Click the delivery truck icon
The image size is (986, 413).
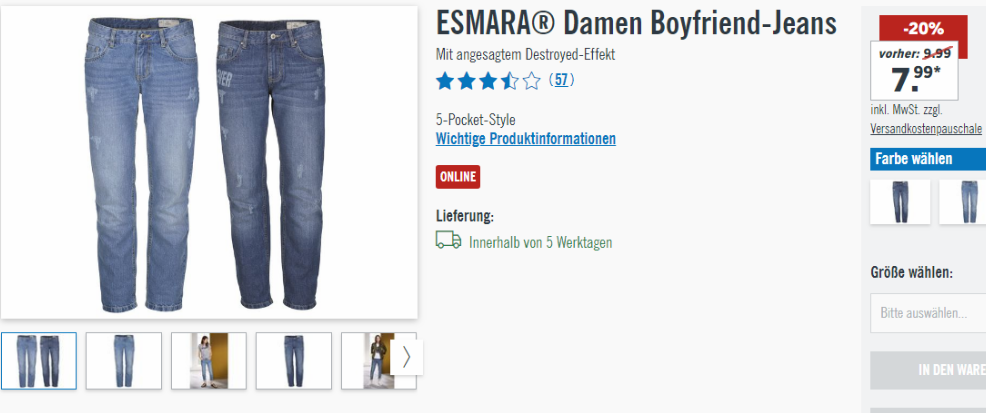(x=448, y=240)
